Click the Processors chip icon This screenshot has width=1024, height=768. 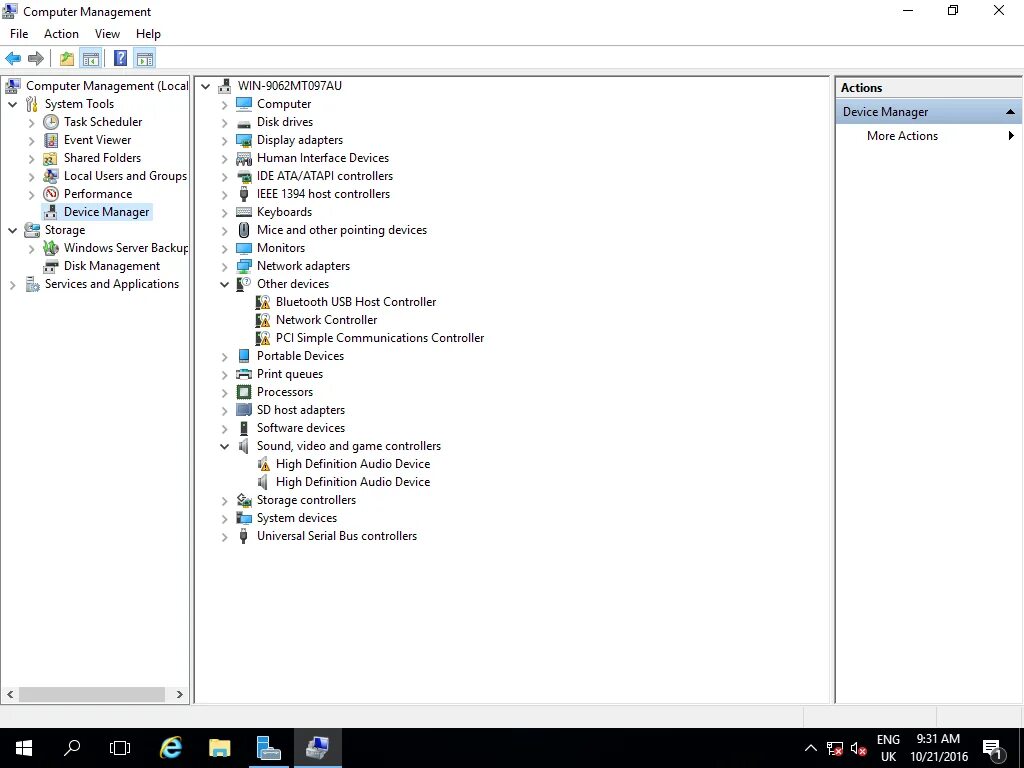pos(244,392)
